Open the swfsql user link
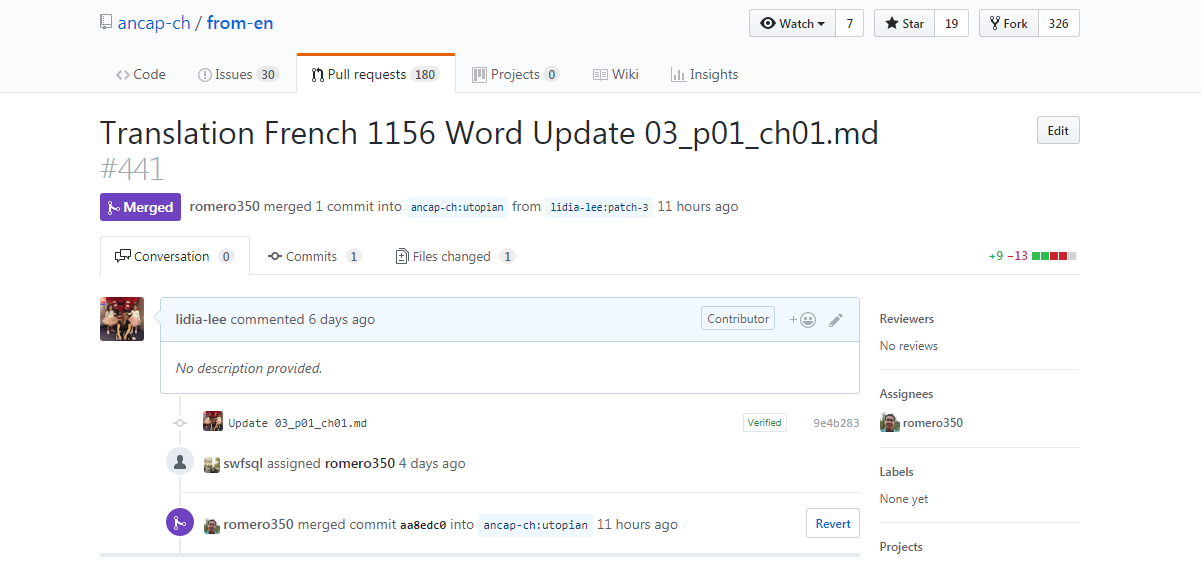The image size is (1201, 563). [x=243, y=463]
